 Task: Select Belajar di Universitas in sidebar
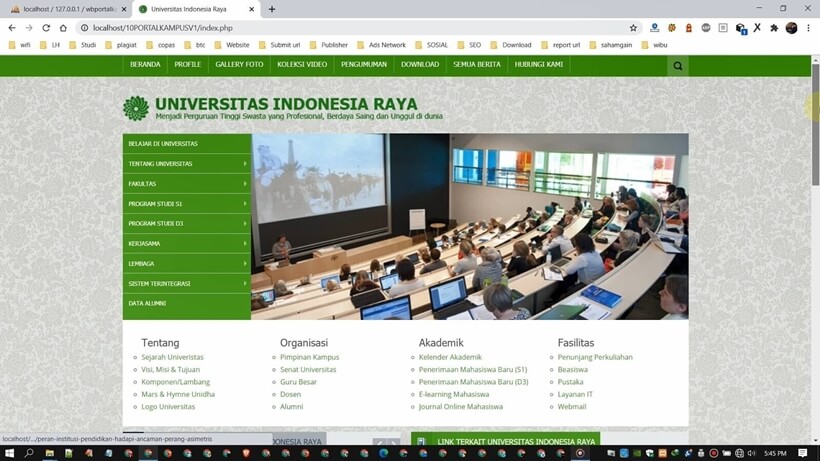[187, 143]
